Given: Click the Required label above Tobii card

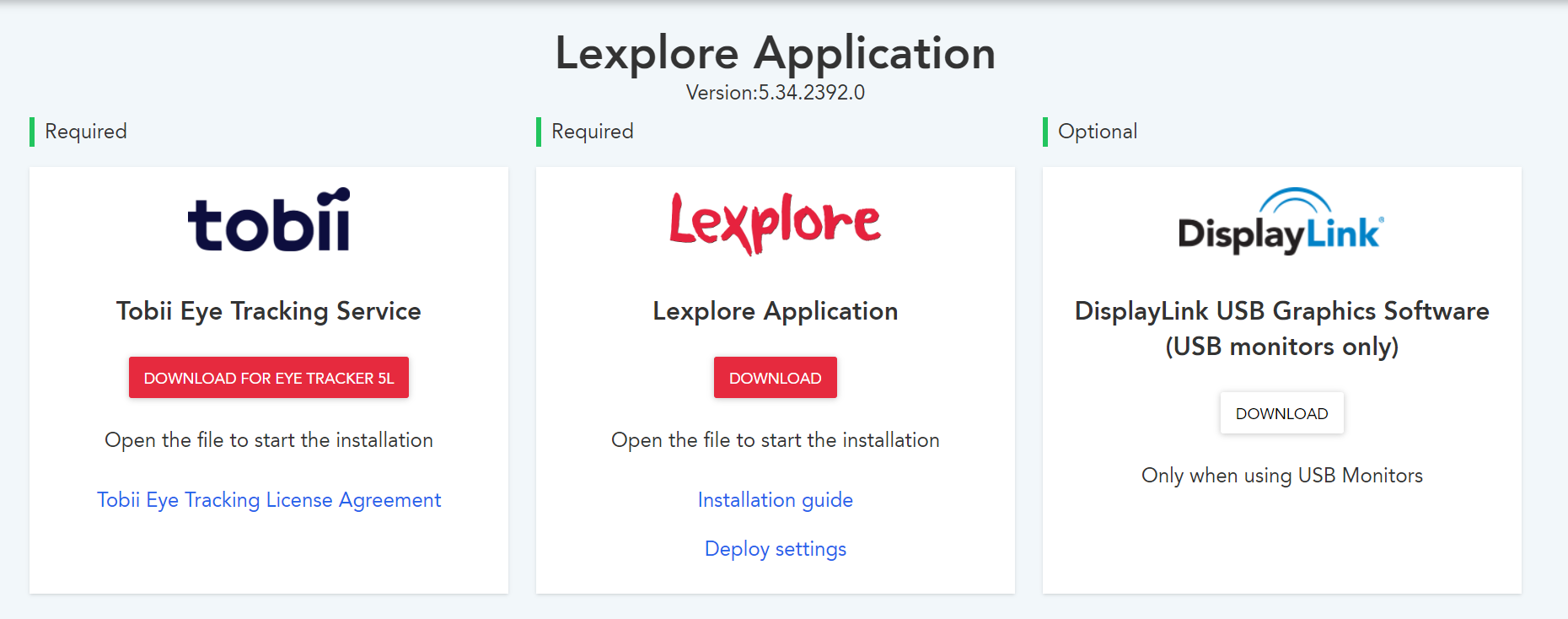Looking at the screenshot, I should [x=86, y=132].
